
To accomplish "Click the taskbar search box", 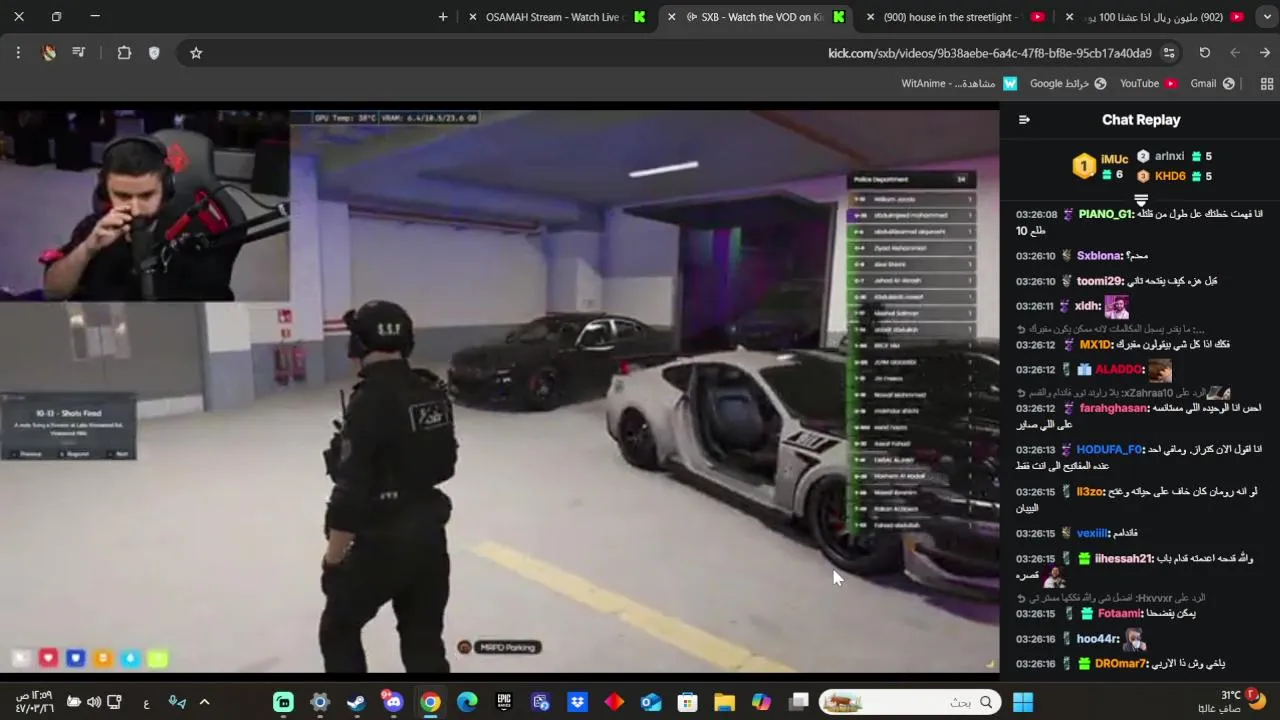I will coord(909,702).
